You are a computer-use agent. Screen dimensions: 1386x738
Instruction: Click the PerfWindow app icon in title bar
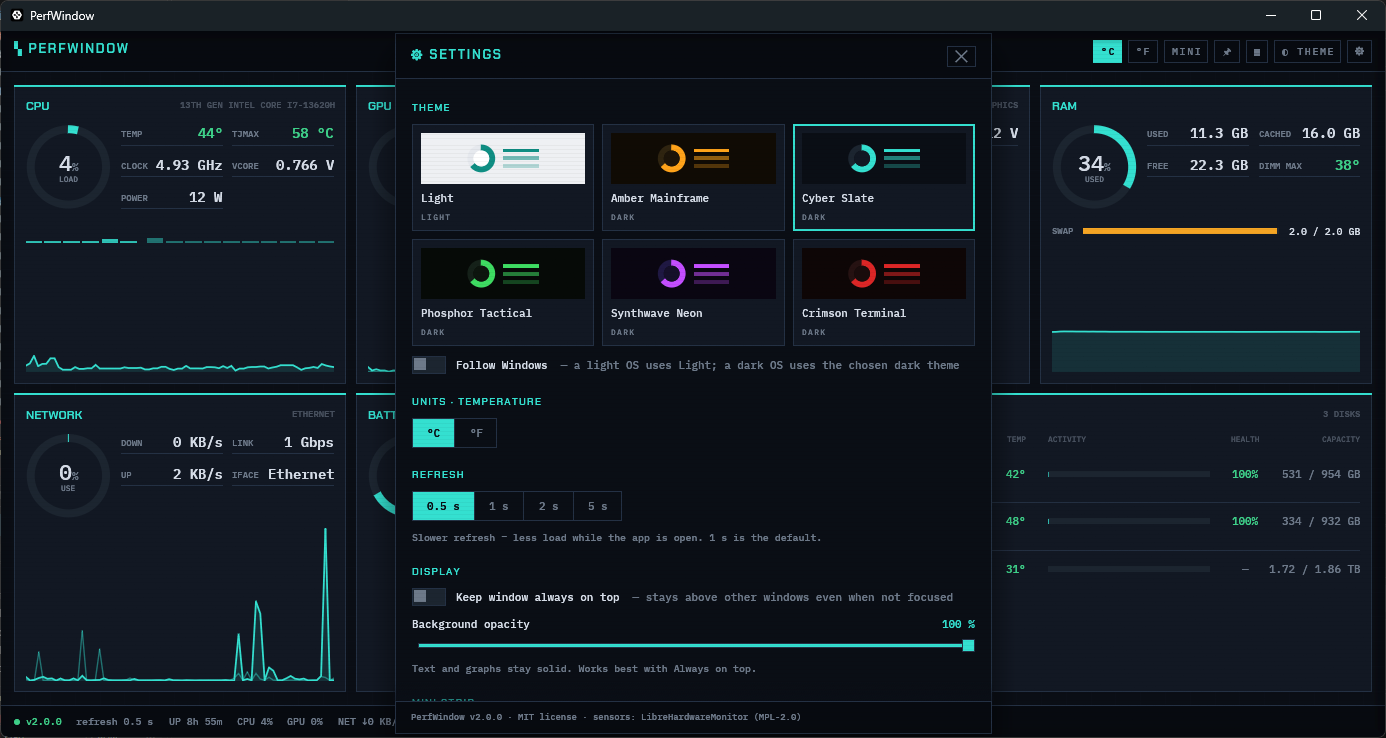17,15
